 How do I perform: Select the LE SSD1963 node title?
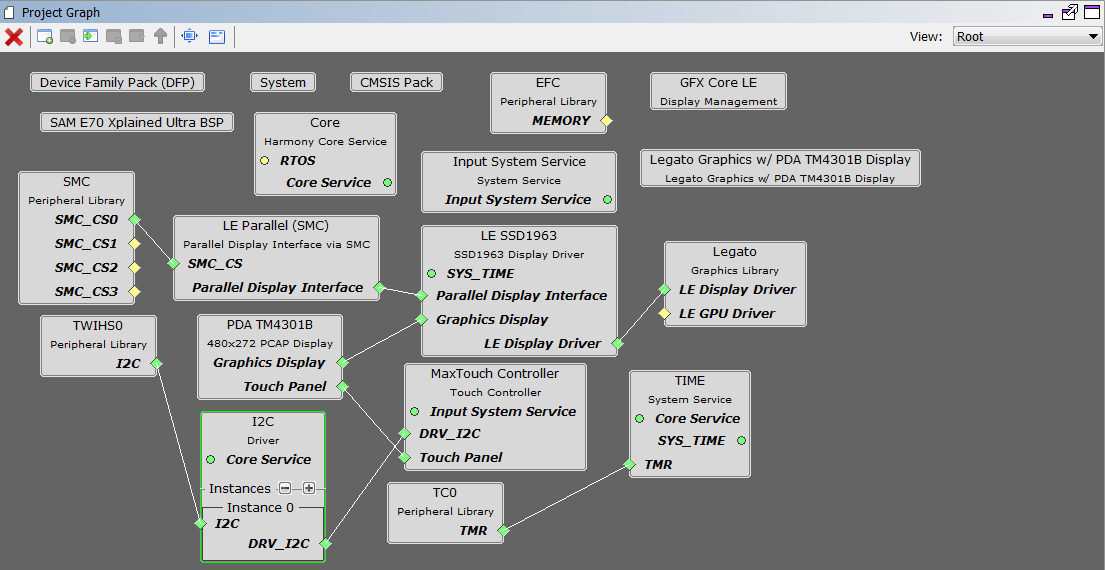click(x=519, y=235)
